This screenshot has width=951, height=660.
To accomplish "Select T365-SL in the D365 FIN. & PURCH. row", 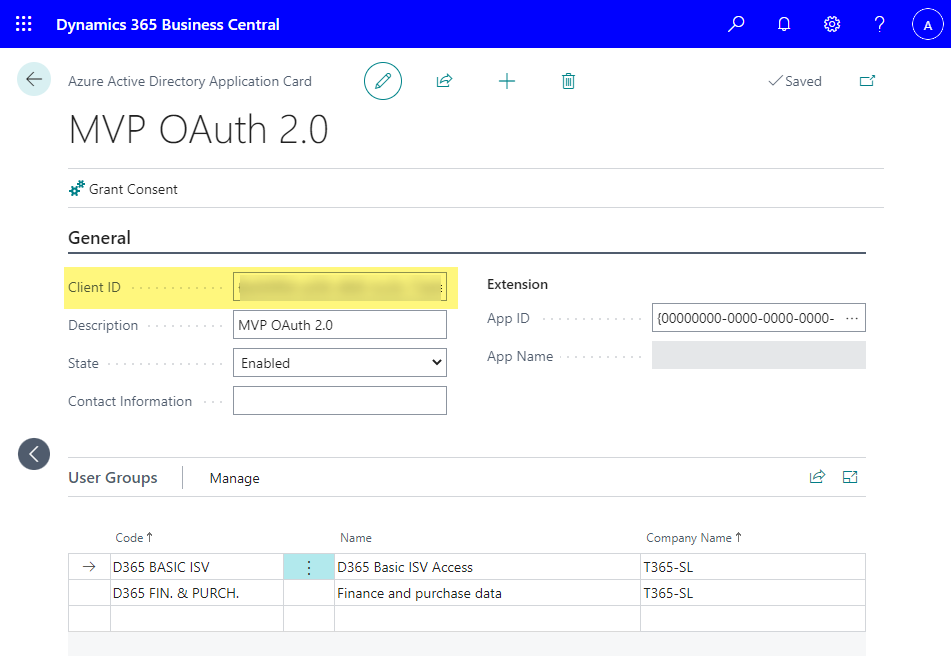I will tap(753, 593).
